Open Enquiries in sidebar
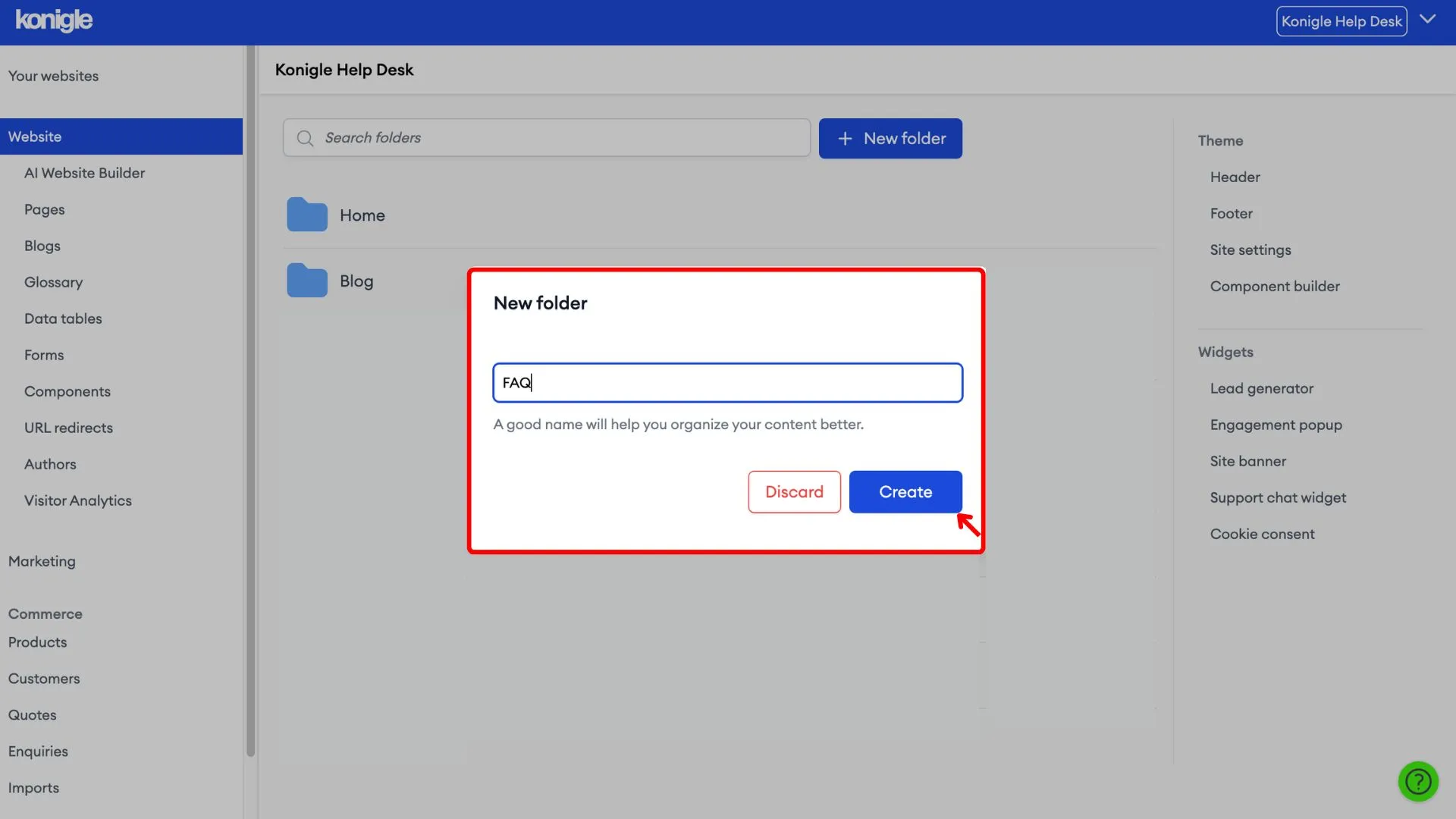1456x819 pixels. (38, 752)
